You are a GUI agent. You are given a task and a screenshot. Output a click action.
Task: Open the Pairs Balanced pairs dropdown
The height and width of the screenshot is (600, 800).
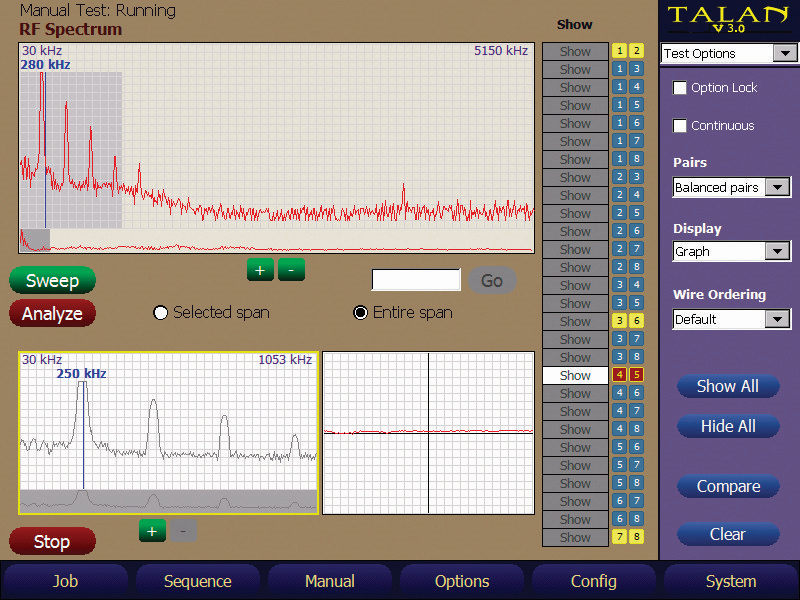[x=732, y=188]
